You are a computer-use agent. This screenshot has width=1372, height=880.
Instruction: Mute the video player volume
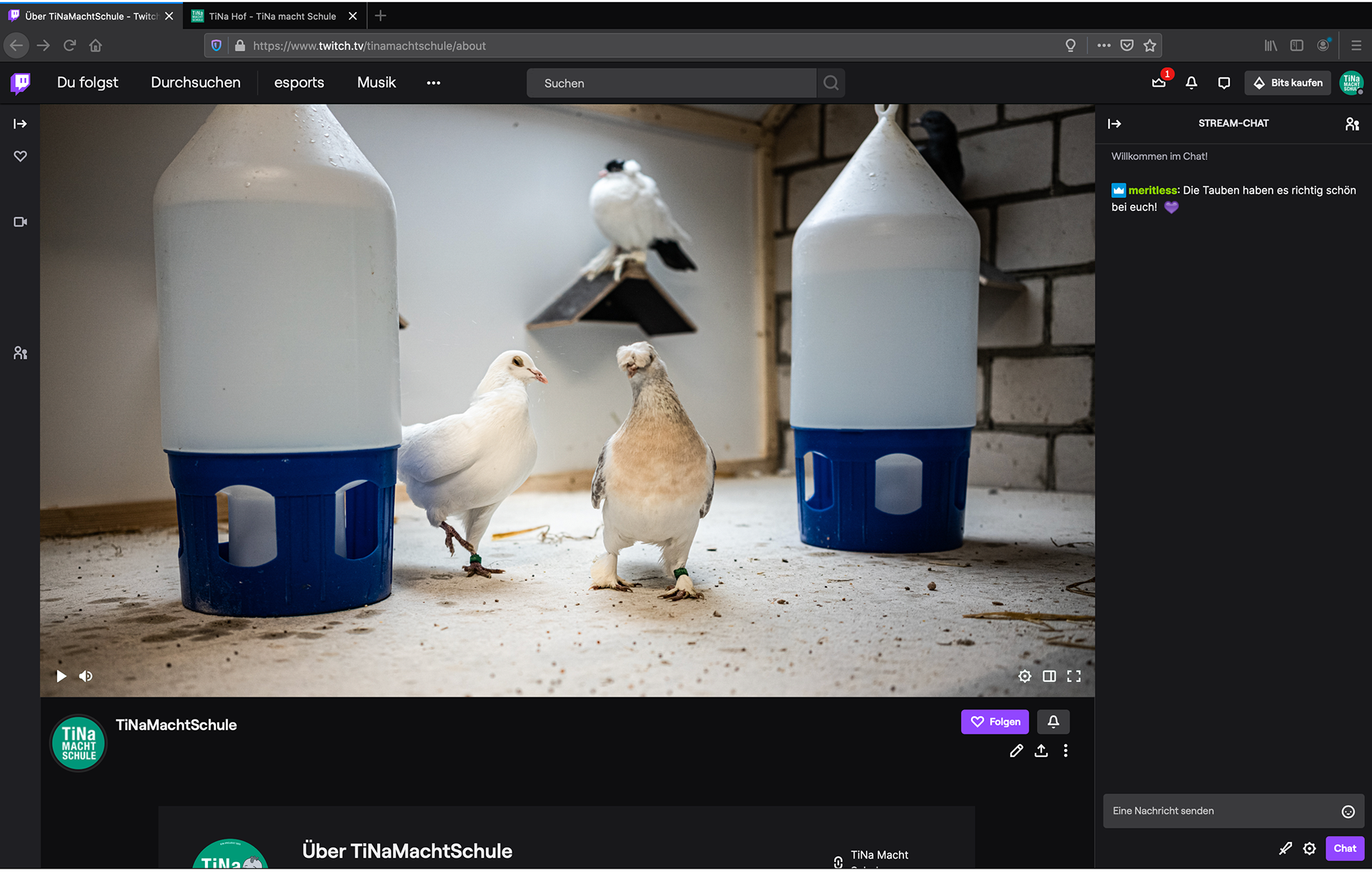[86, 676]
